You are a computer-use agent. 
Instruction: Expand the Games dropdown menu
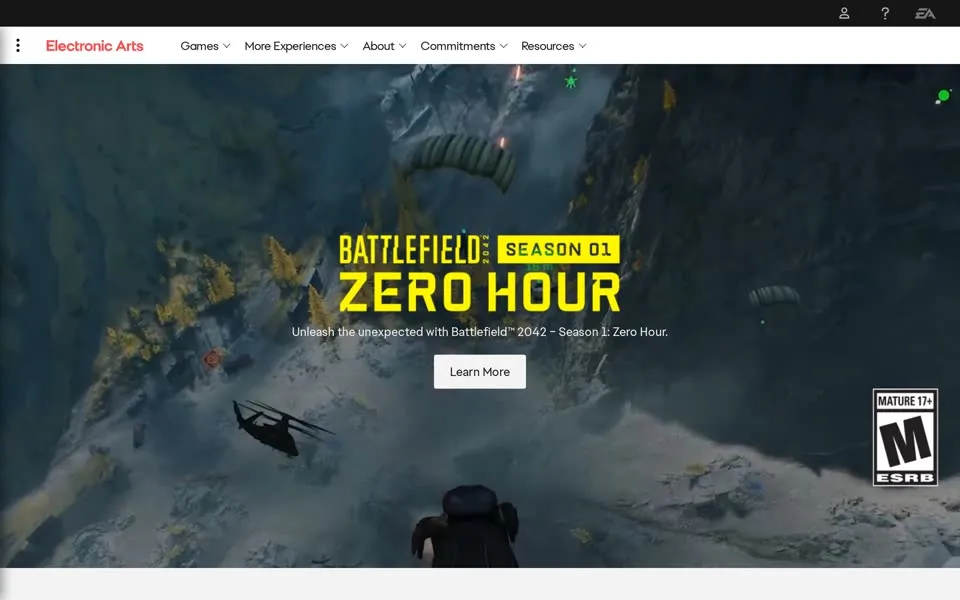pyautogui.click(x=205, y=46)
